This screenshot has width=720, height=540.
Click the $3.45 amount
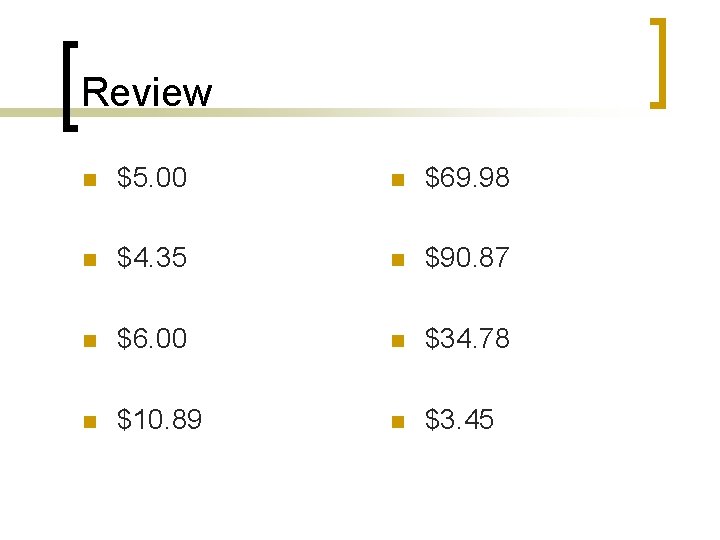(459, 419)
